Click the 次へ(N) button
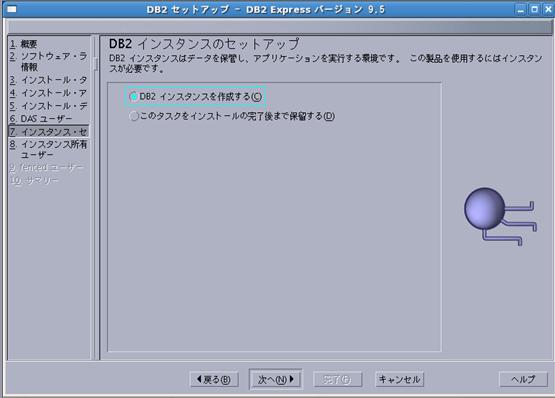Screen dimensions: 555x398 click(276, 379)
